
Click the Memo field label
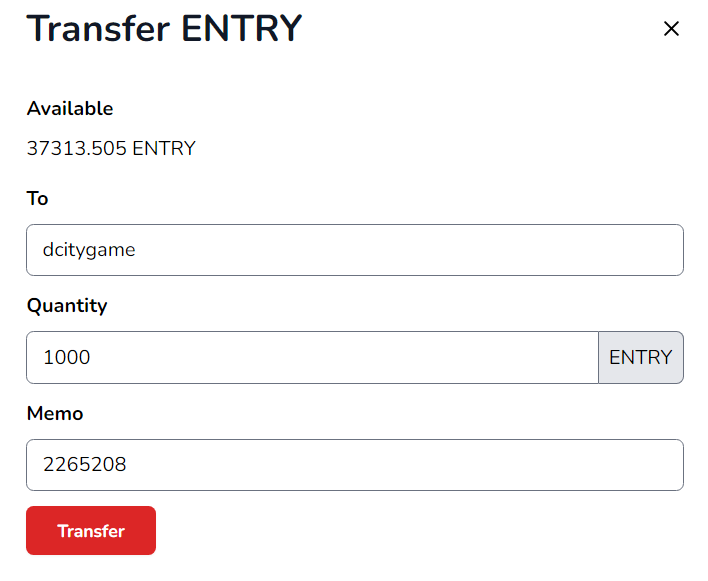tap(55, 414)
